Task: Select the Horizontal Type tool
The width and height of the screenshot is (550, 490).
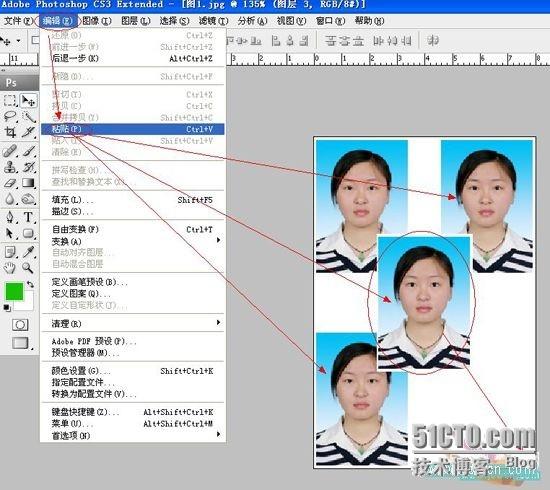Action: tap(28, 217)
